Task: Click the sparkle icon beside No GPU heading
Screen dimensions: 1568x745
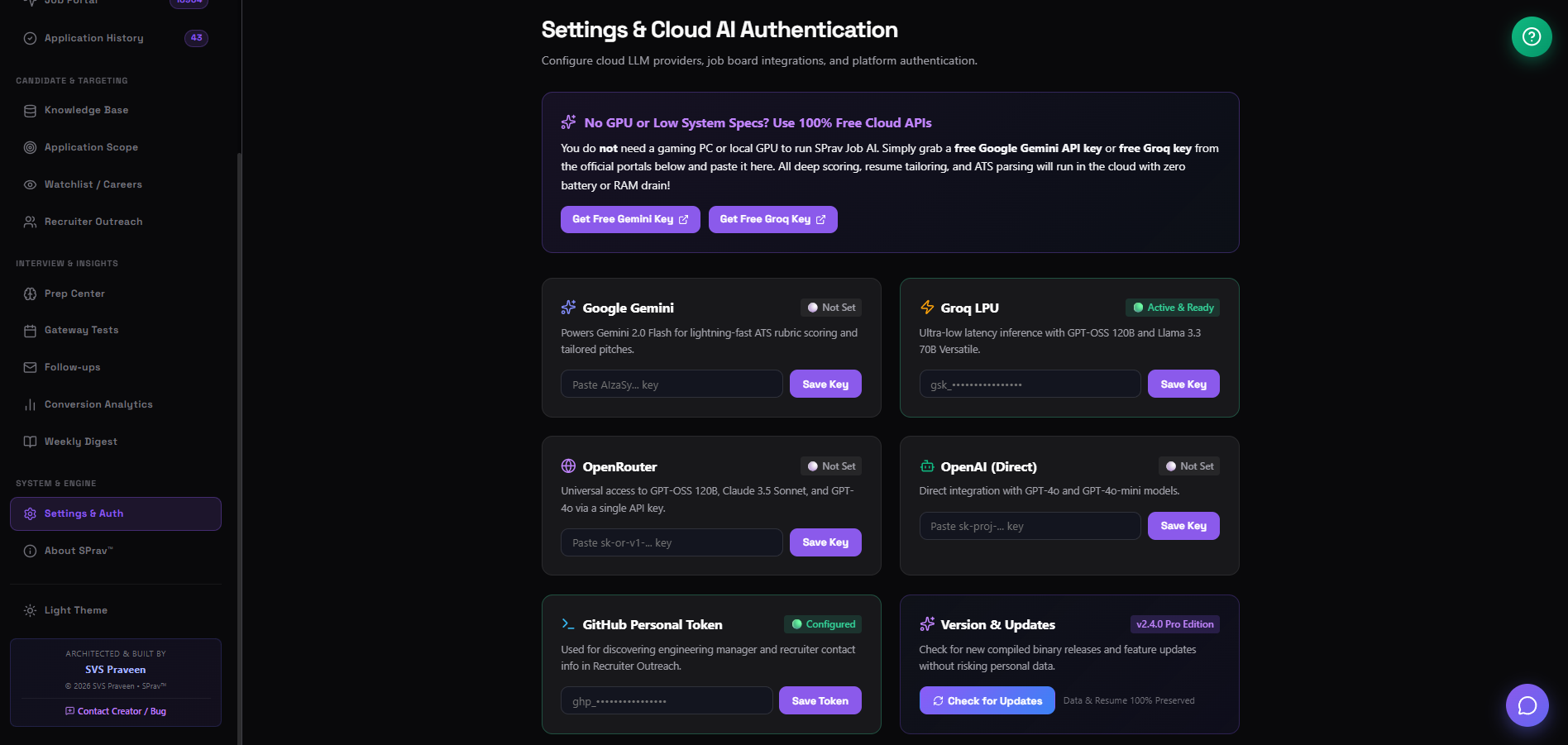Action: pyautogui.click(x=568, y=122)
